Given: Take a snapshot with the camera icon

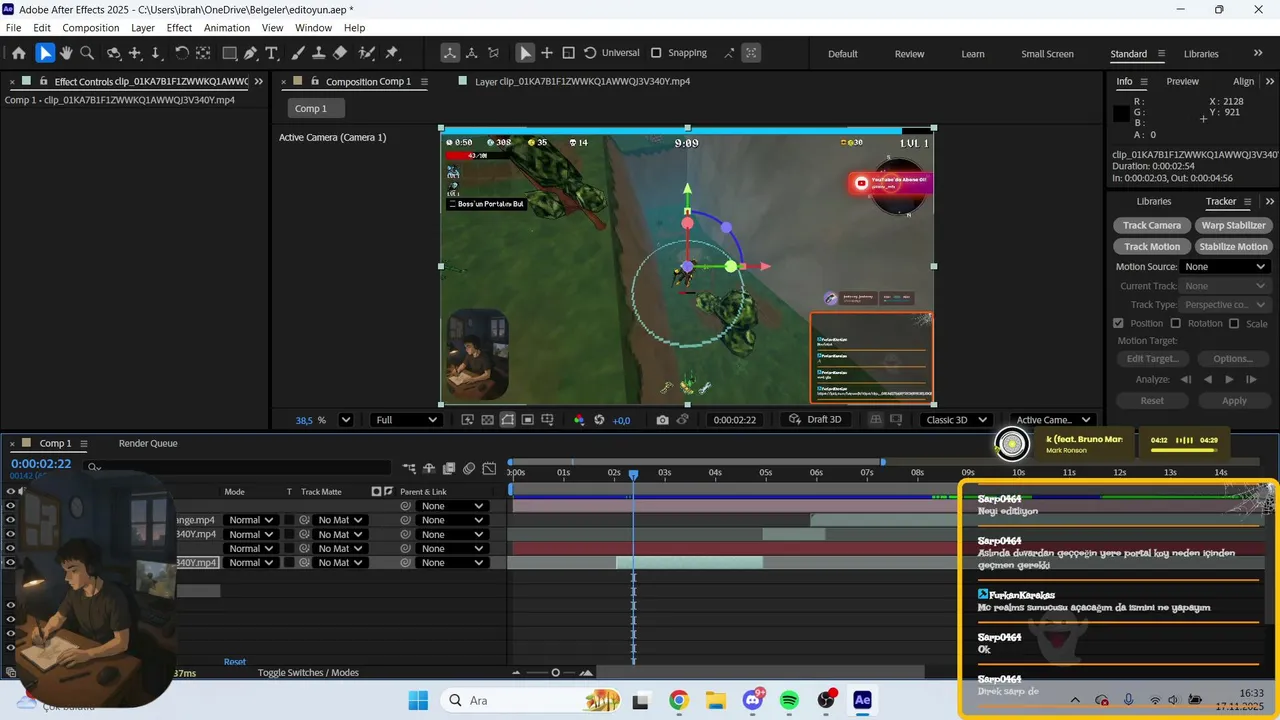Looking at the screenshot, I should [662, 420].
